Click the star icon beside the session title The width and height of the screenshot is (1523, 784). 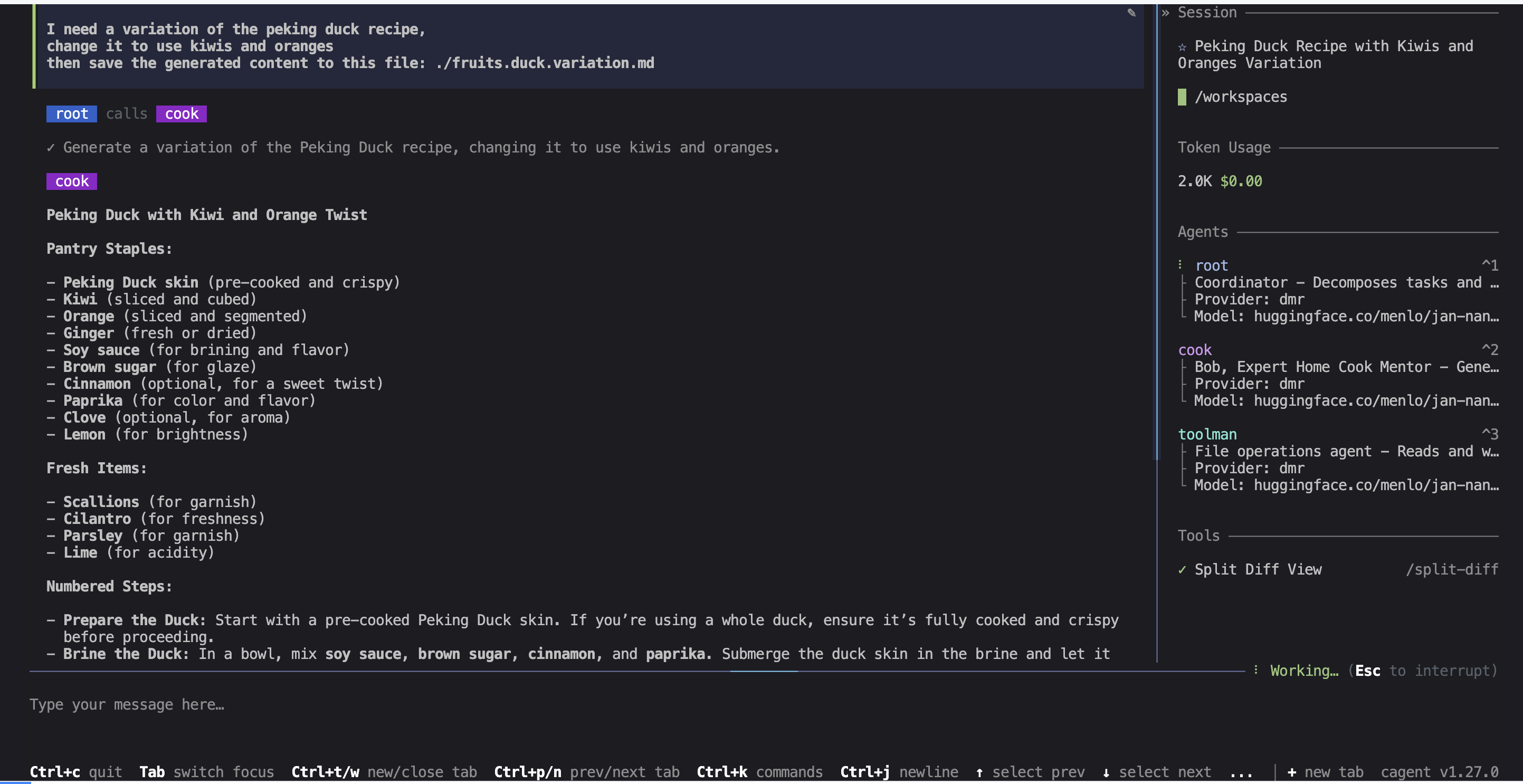[1182, 47]
